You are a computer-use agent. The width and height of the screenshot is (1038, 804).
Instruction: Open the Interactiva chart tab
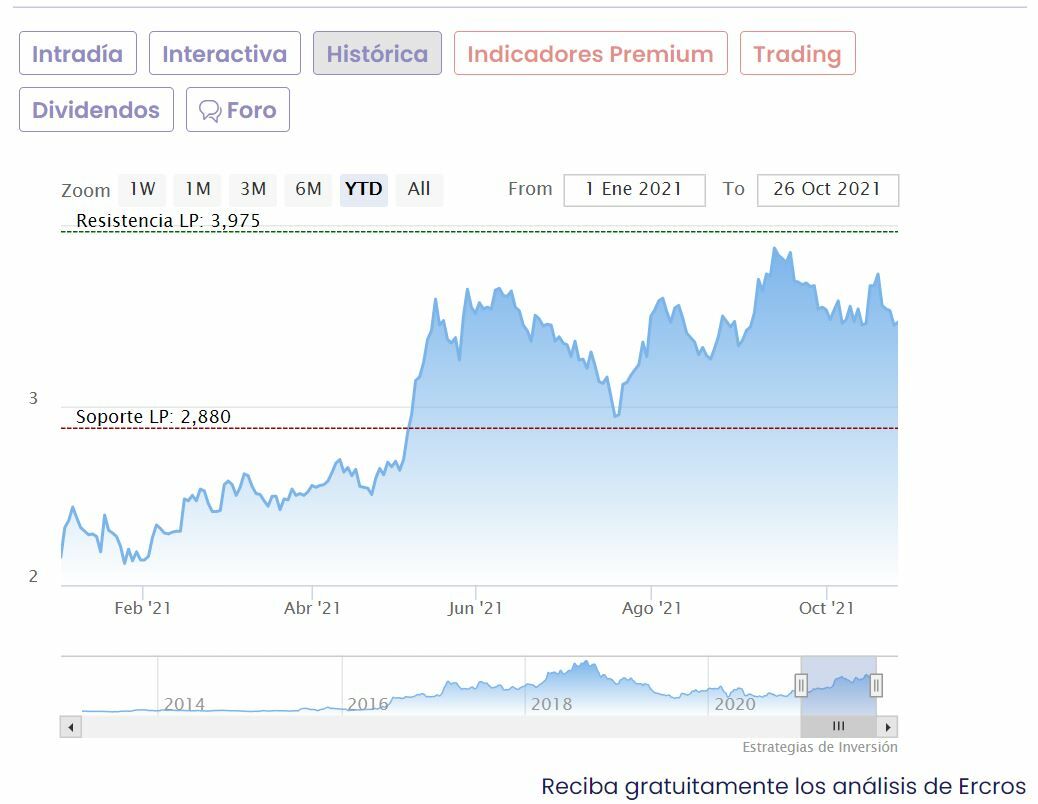(224, 54)
